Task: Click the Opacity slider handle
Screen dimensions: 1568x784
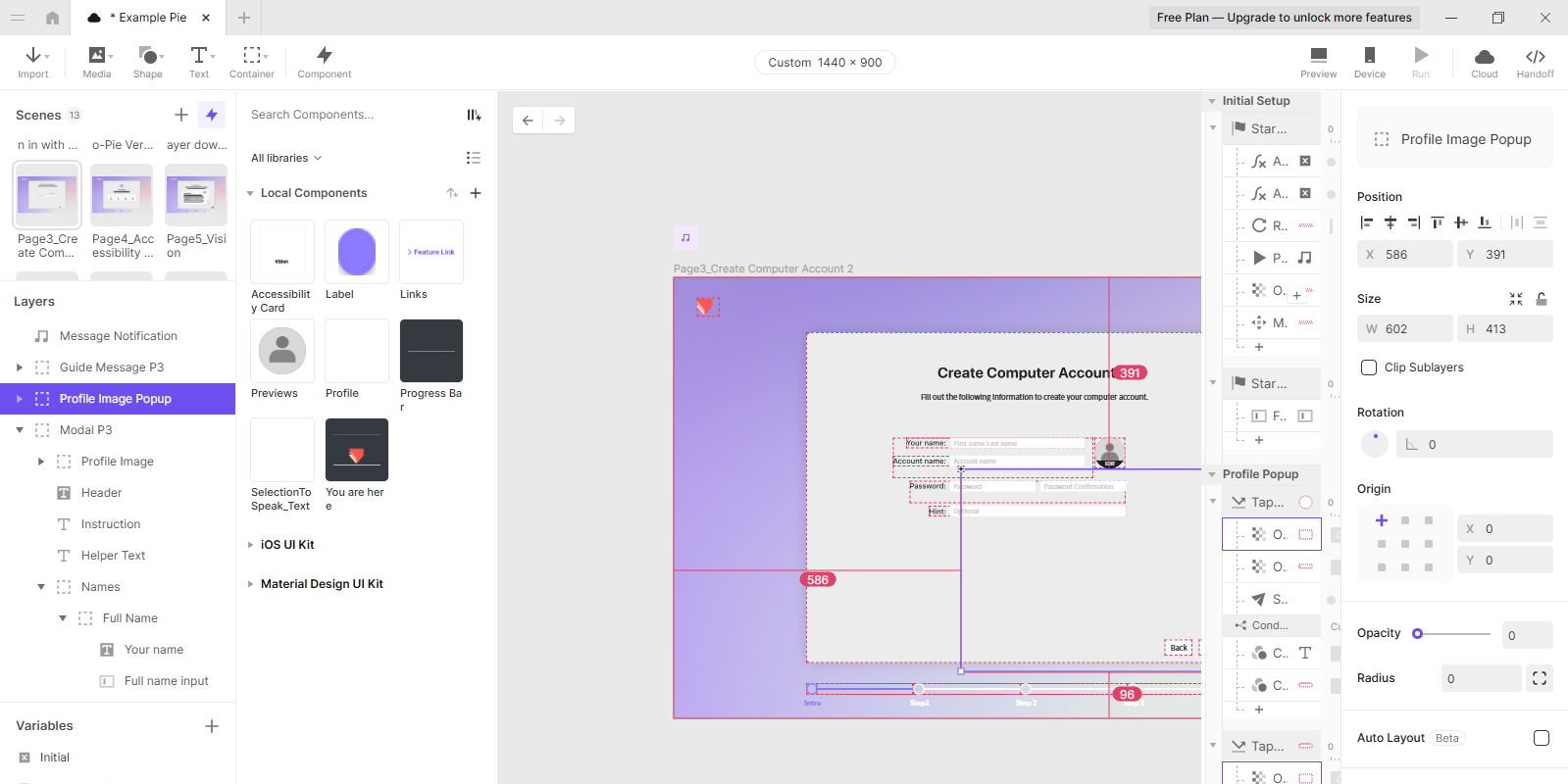Action: coord(1417,634)
